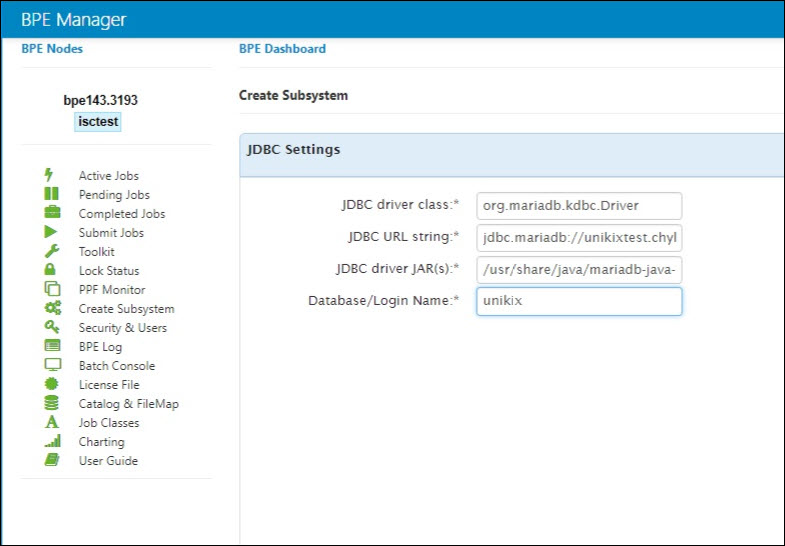Click the bpe143.3193 node name
This screenshot has height=546, width=785.
click(x=100, y=100)
